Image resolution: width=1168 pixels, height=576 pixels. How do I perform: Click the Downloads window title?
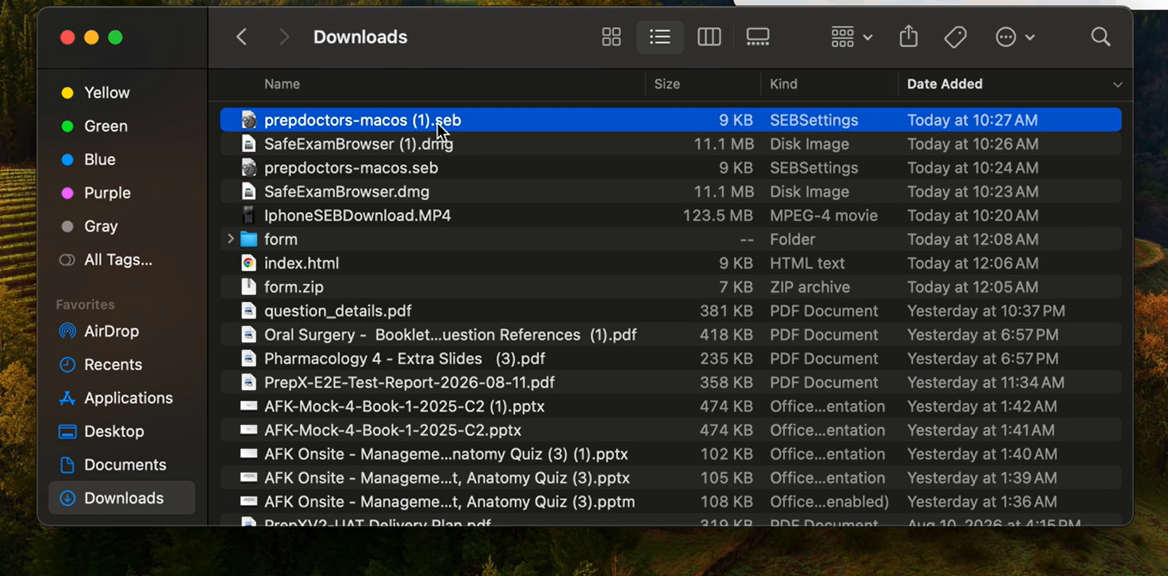point(360,37)
